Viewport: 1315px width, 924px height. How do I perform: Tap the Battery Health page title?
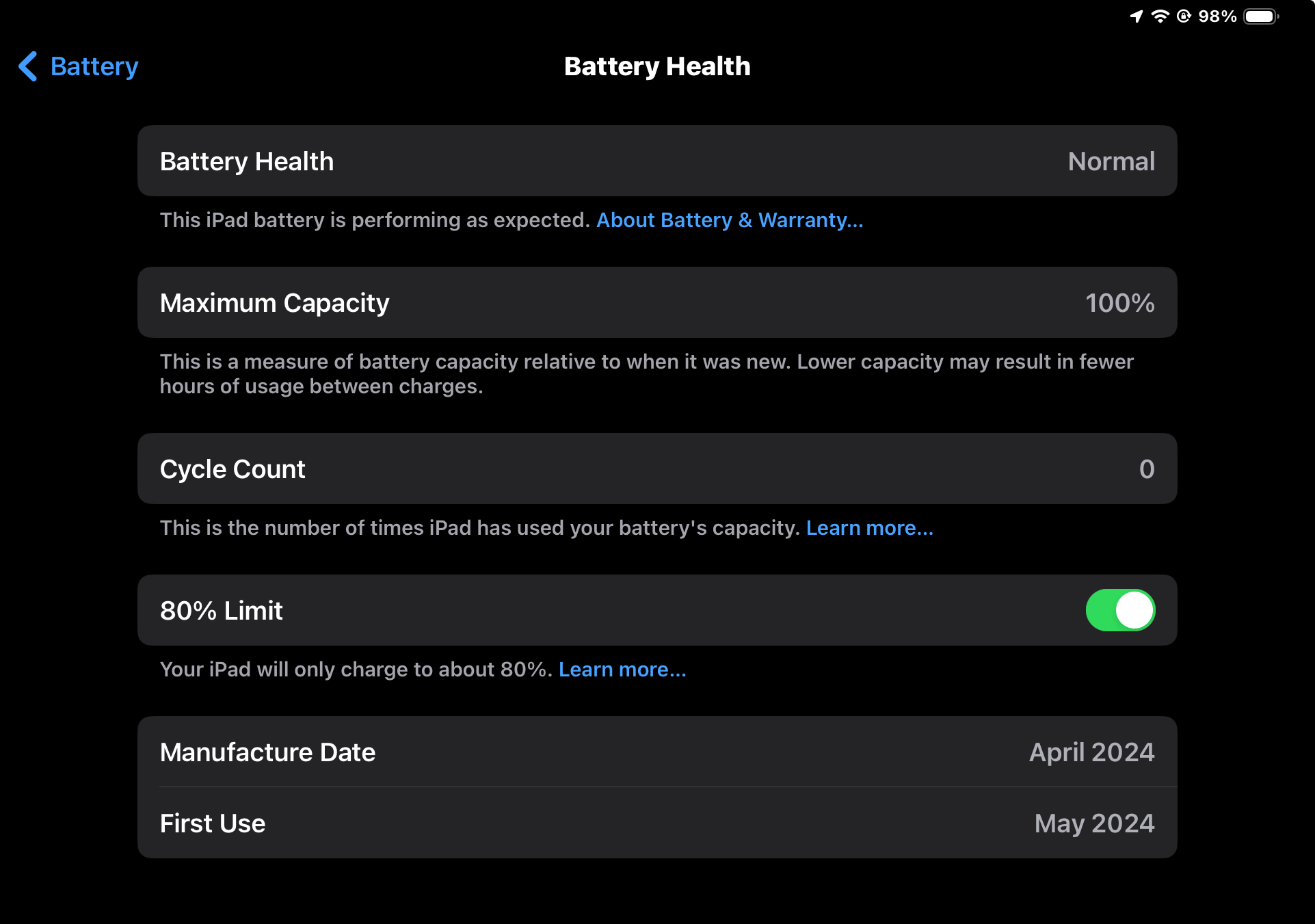(657, 66)
